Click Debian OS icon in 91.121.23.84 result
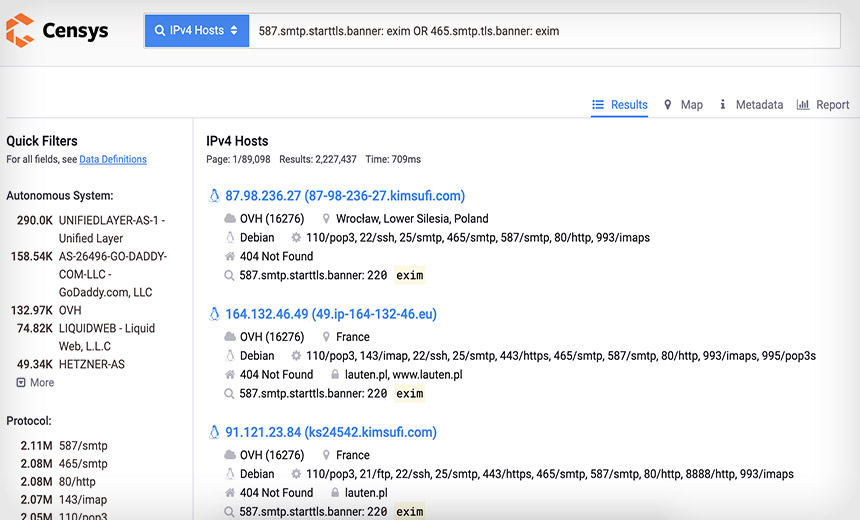This screenshot has height=520, width=860. (230, 474)
